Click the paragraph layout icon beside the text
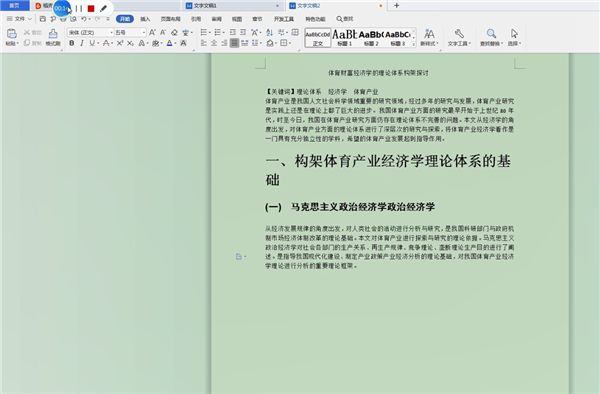 click(x=239, y=257)
